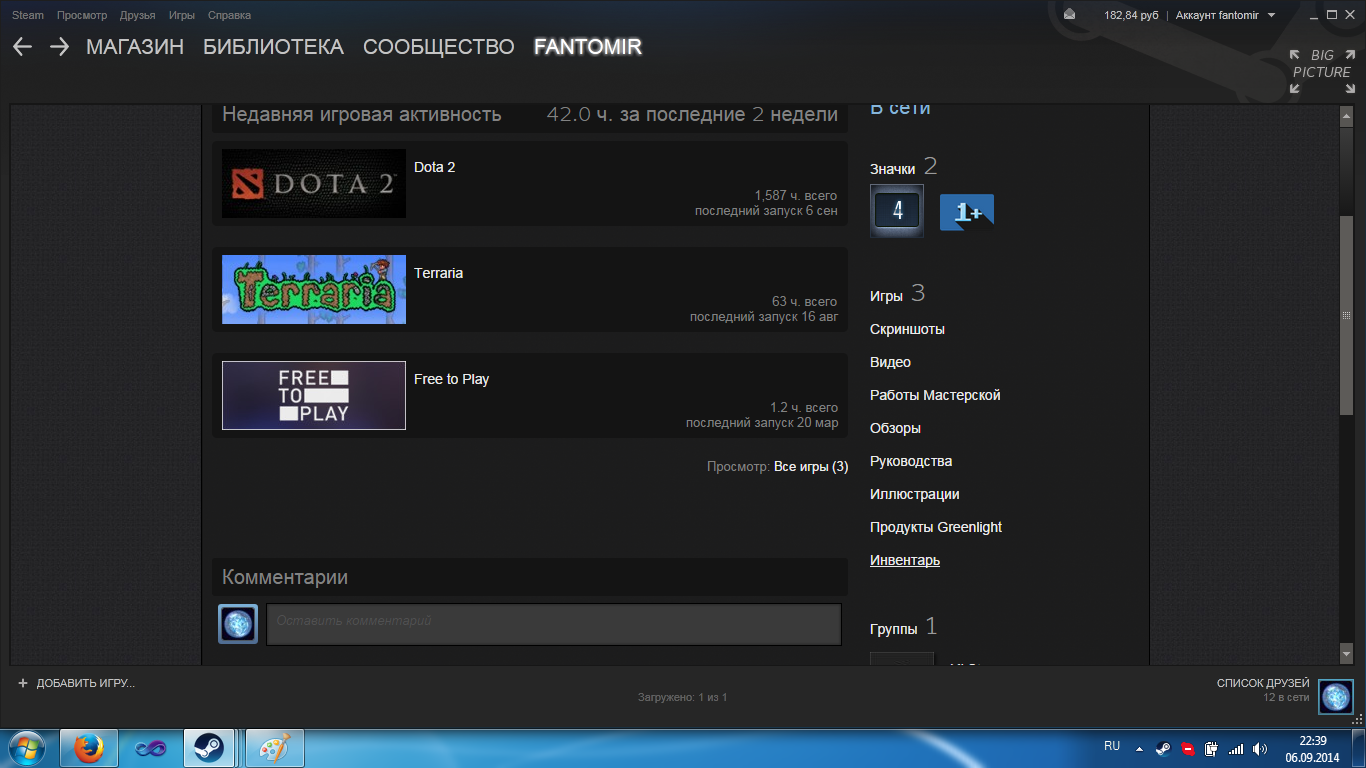The image size is (1366, 768).
Task: Open the Игры 3 sidebar link
Action: [897, 294]
